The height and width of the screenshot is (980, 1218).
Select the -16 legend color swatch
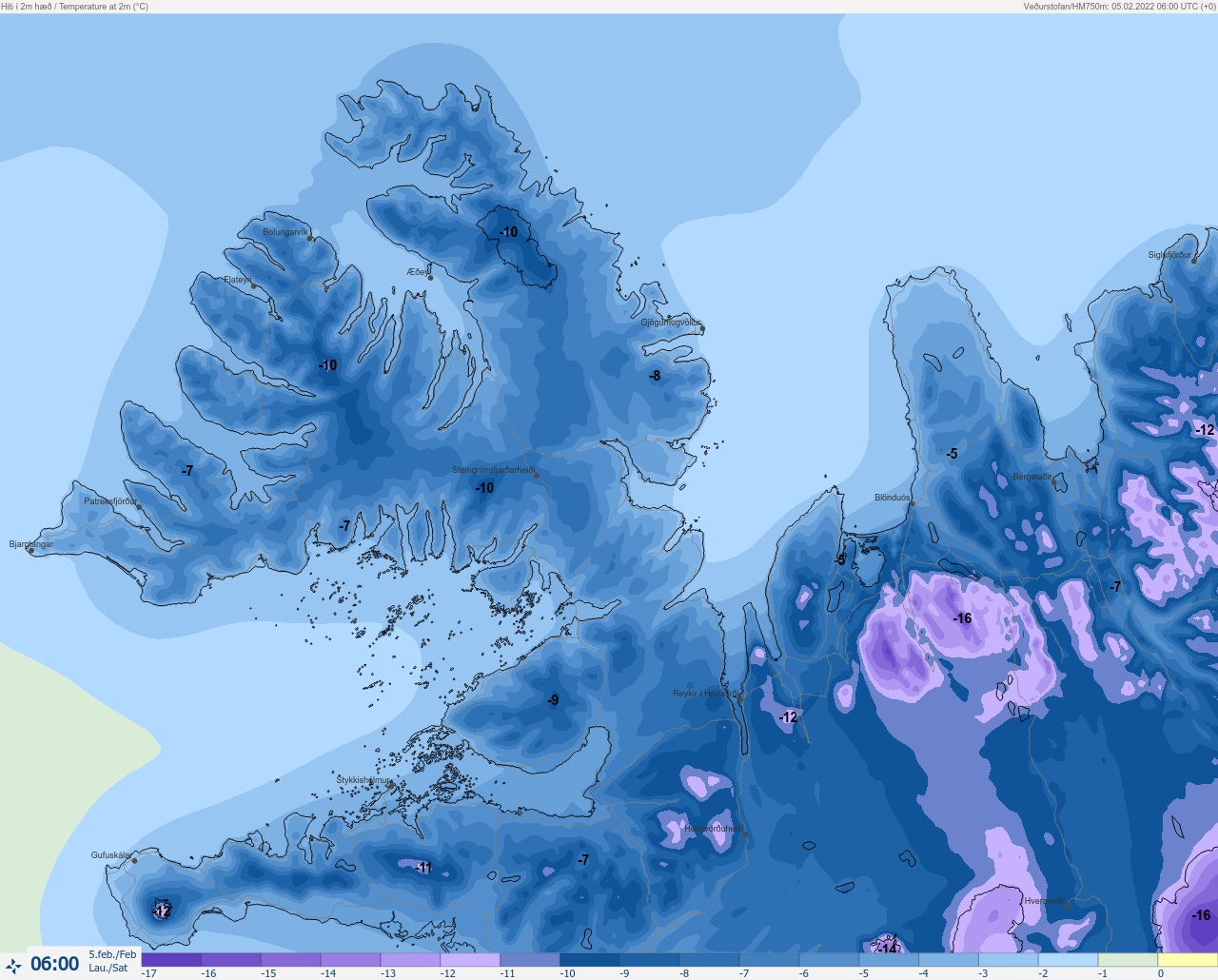pyautogui.click(x=231, y=960)
